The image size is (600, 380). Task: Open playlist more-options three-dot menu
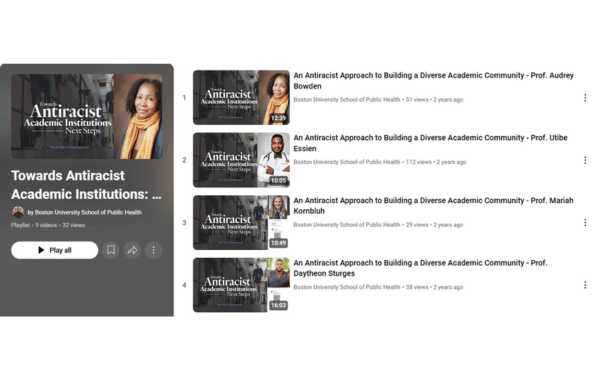pyautogui.click(x=153, y=250)
